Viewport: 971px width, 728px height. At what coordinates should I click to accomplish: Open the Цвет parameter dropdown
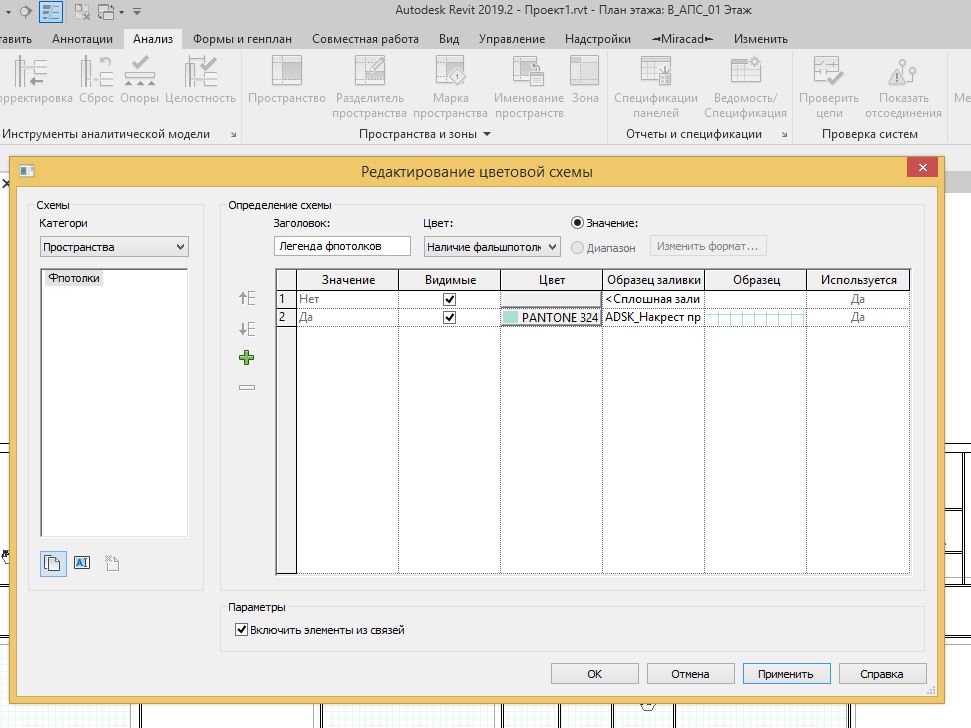click(x=492, y=246)
